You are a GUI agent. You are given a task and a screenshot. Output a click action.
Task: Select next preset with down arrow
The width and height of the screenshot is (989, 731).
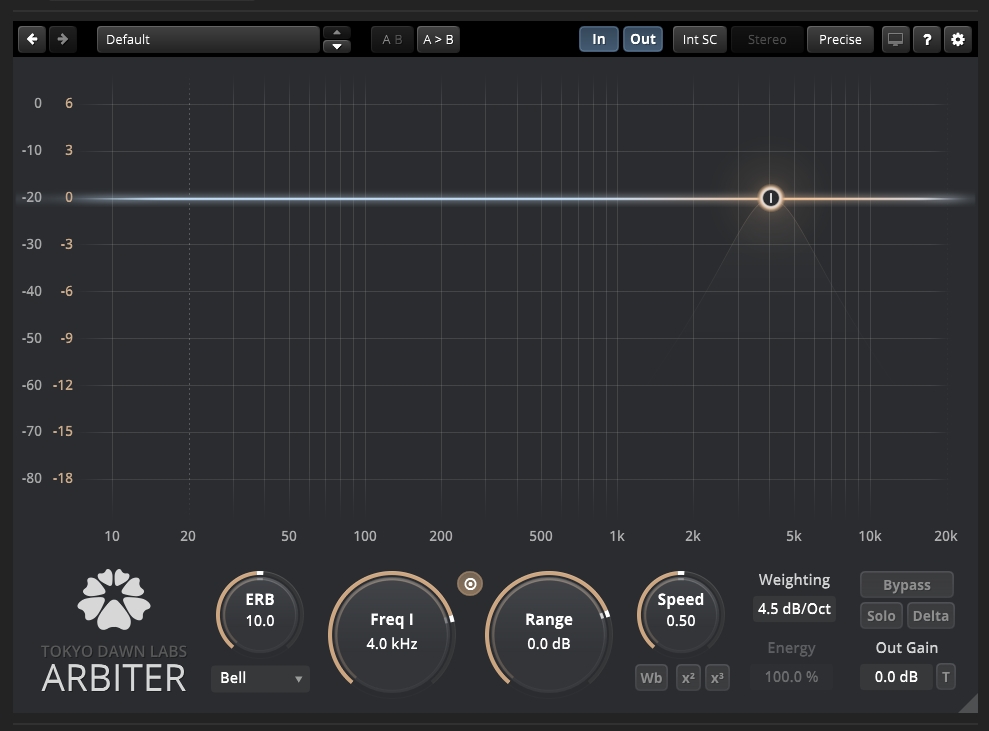(337, 46)
